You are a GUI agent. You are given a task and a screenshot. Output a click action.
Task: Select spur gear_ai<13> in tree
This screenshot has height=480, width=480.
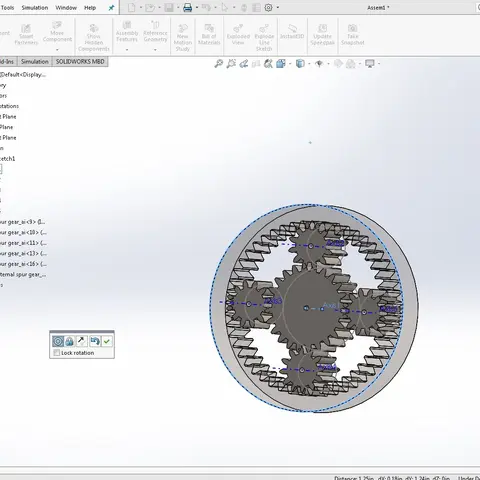point(23,253)
